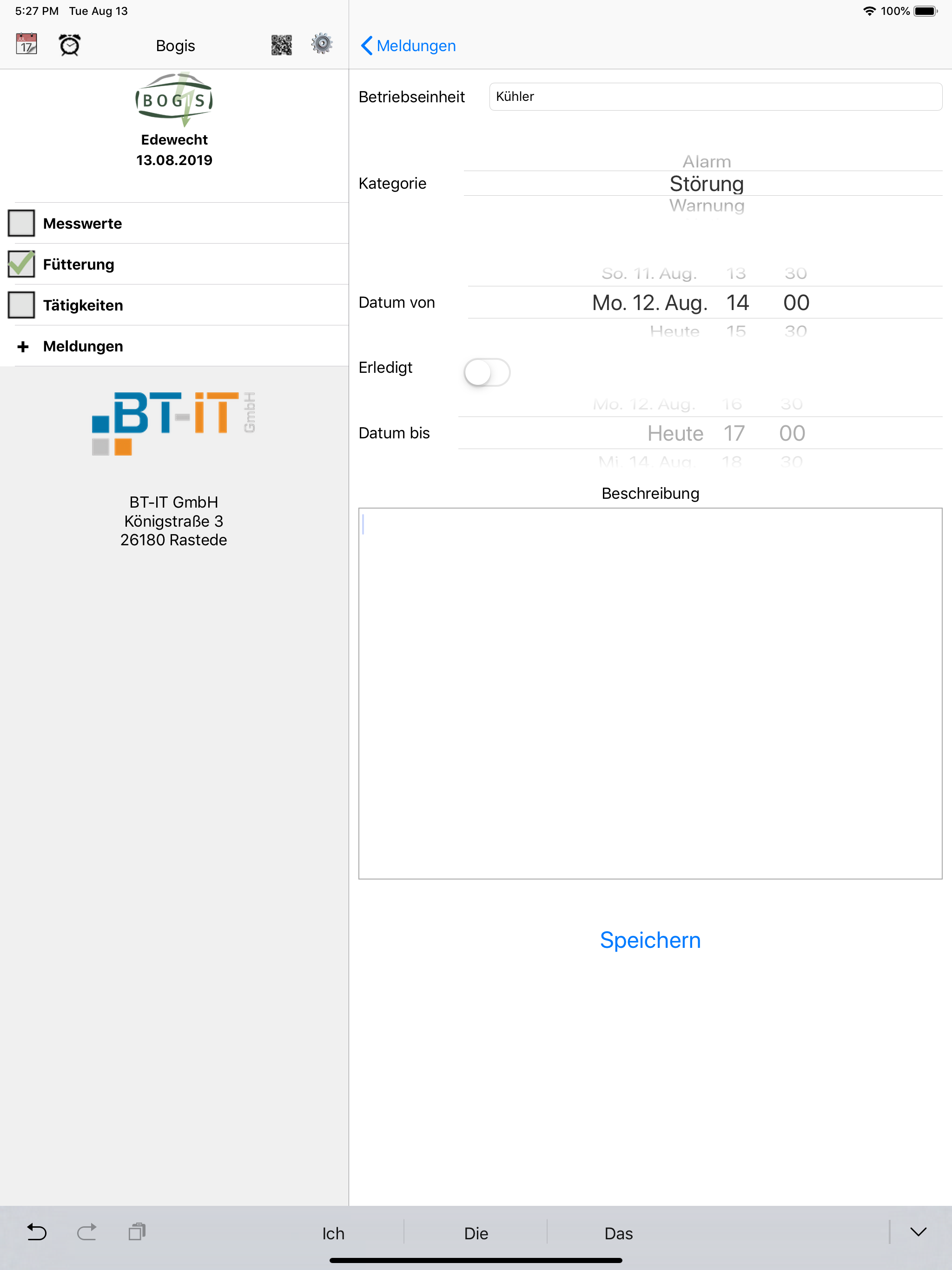952x1270 pixels.
Task: Tap the keyboard redo icon
Action: [87, 1232]
